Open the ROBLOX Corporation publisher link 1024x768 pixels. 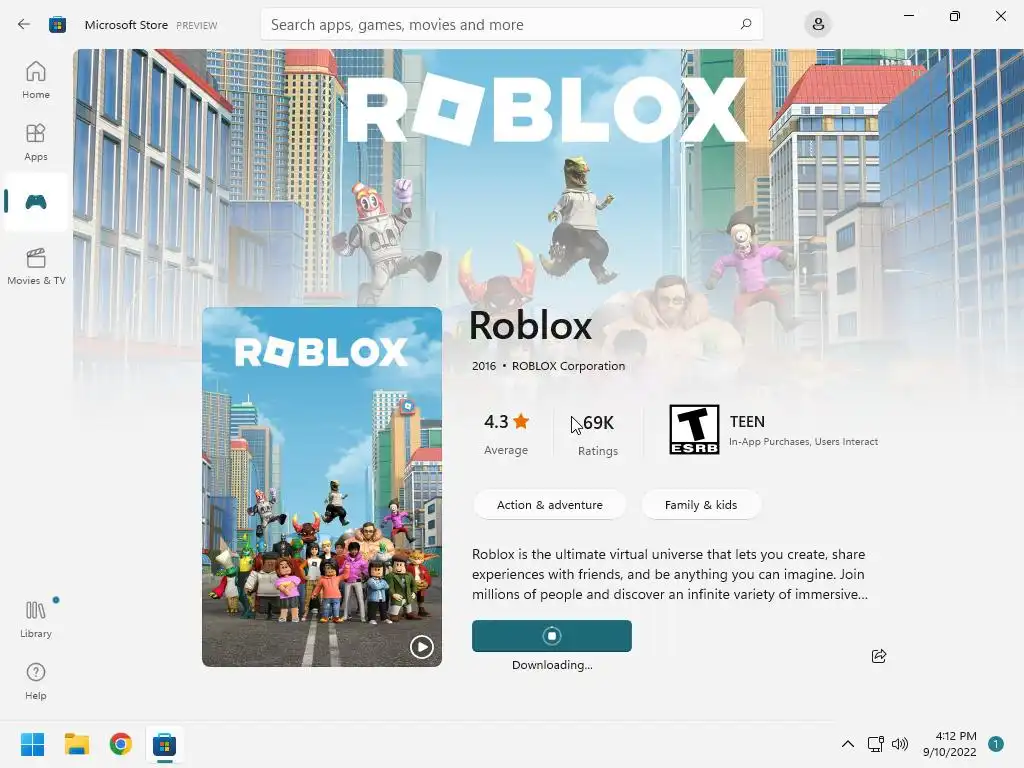click(x=568, y=366)
